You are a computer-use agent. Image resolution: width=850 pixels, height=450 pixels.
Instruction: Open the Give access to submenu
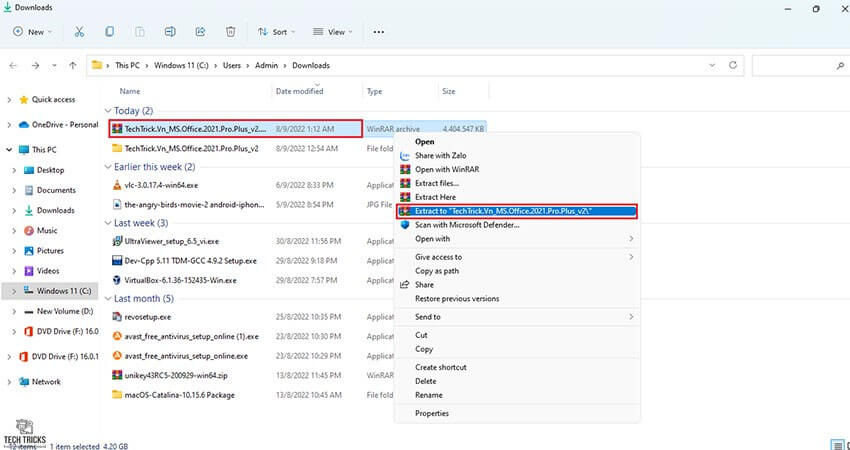click(x=517, y=257)
